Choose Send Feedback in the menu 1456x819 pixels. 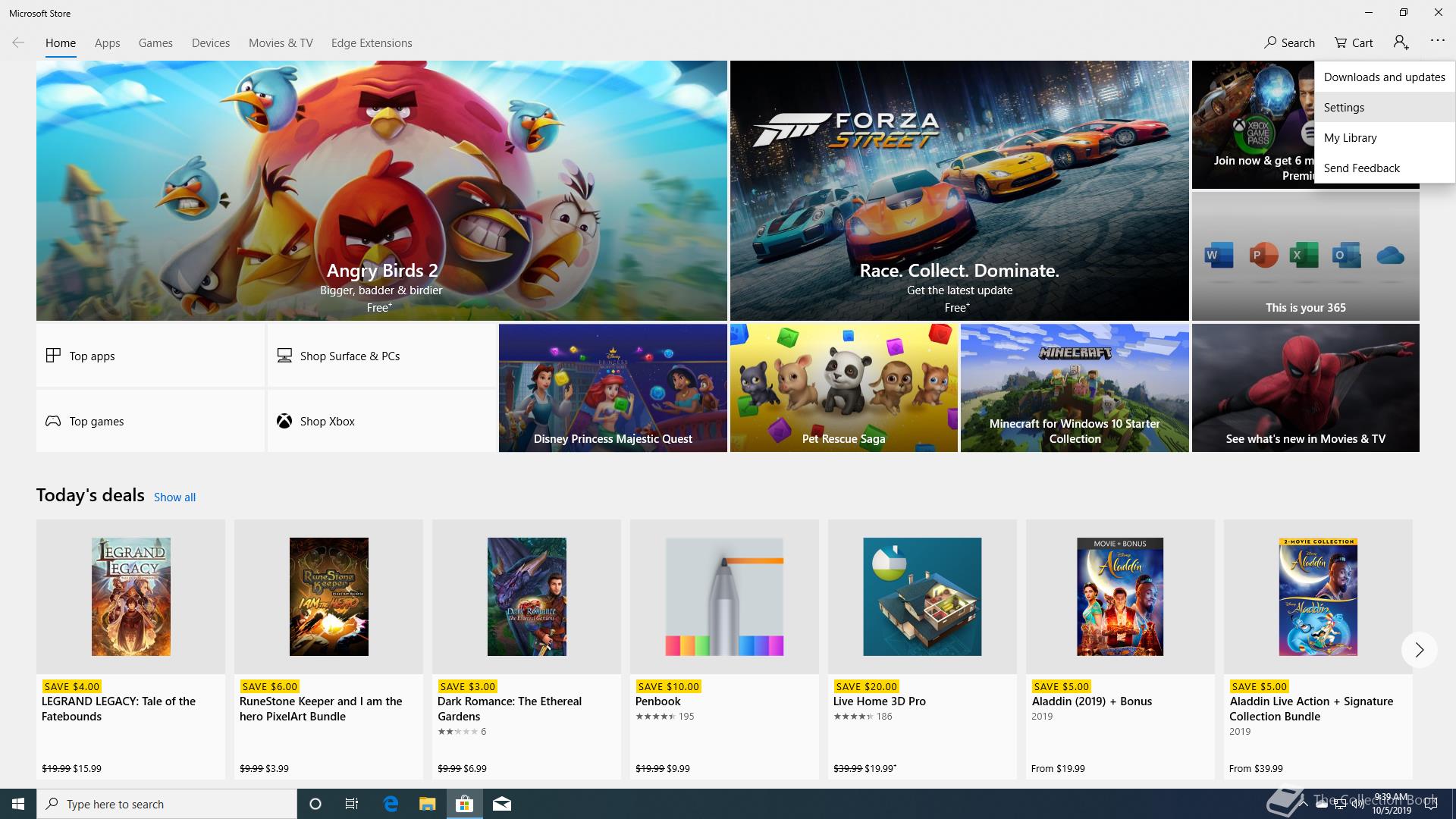coord(1385,168)
